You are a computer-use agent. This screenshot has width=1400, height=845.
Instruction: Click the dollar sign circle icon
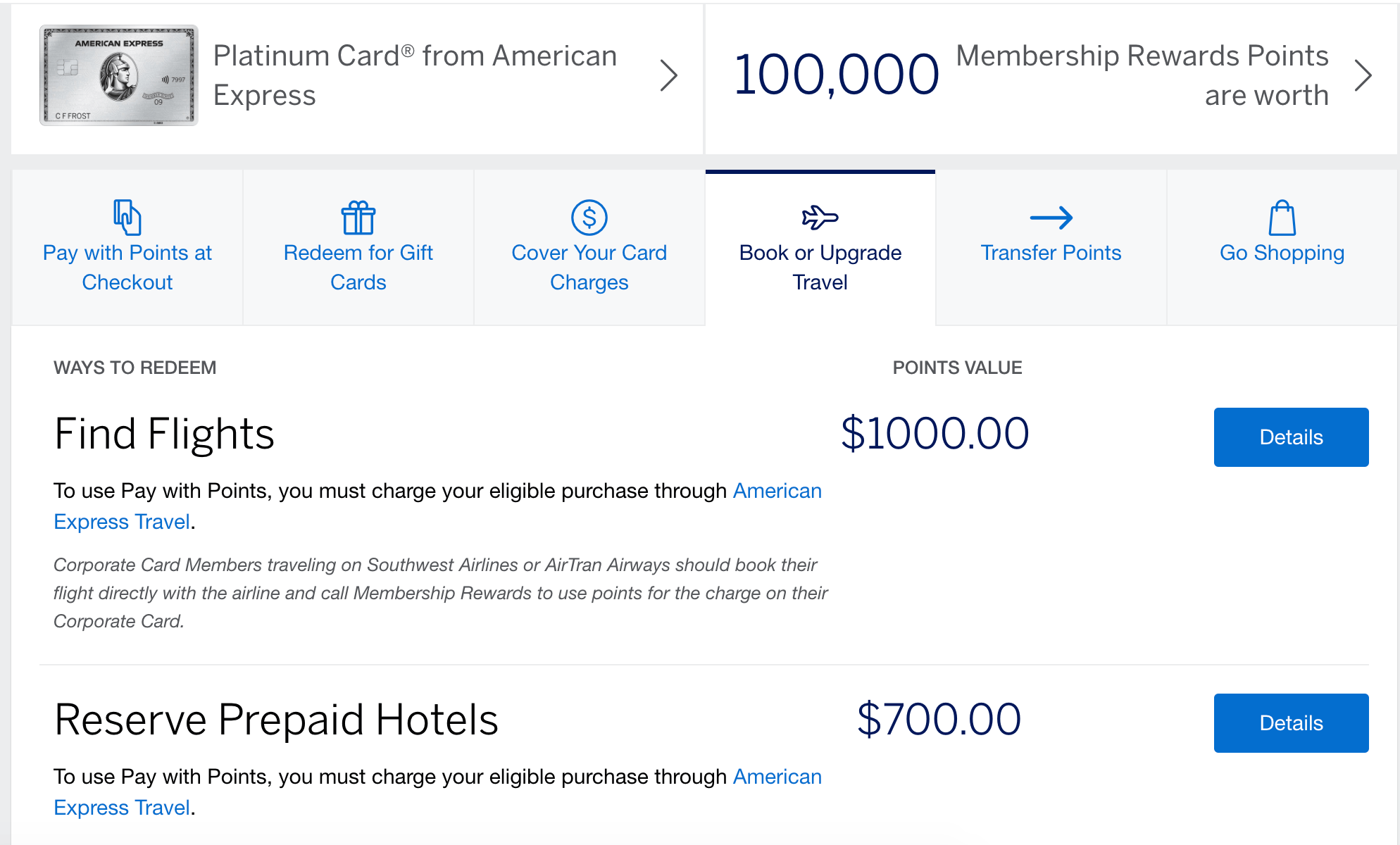click(x=589, y=217)
